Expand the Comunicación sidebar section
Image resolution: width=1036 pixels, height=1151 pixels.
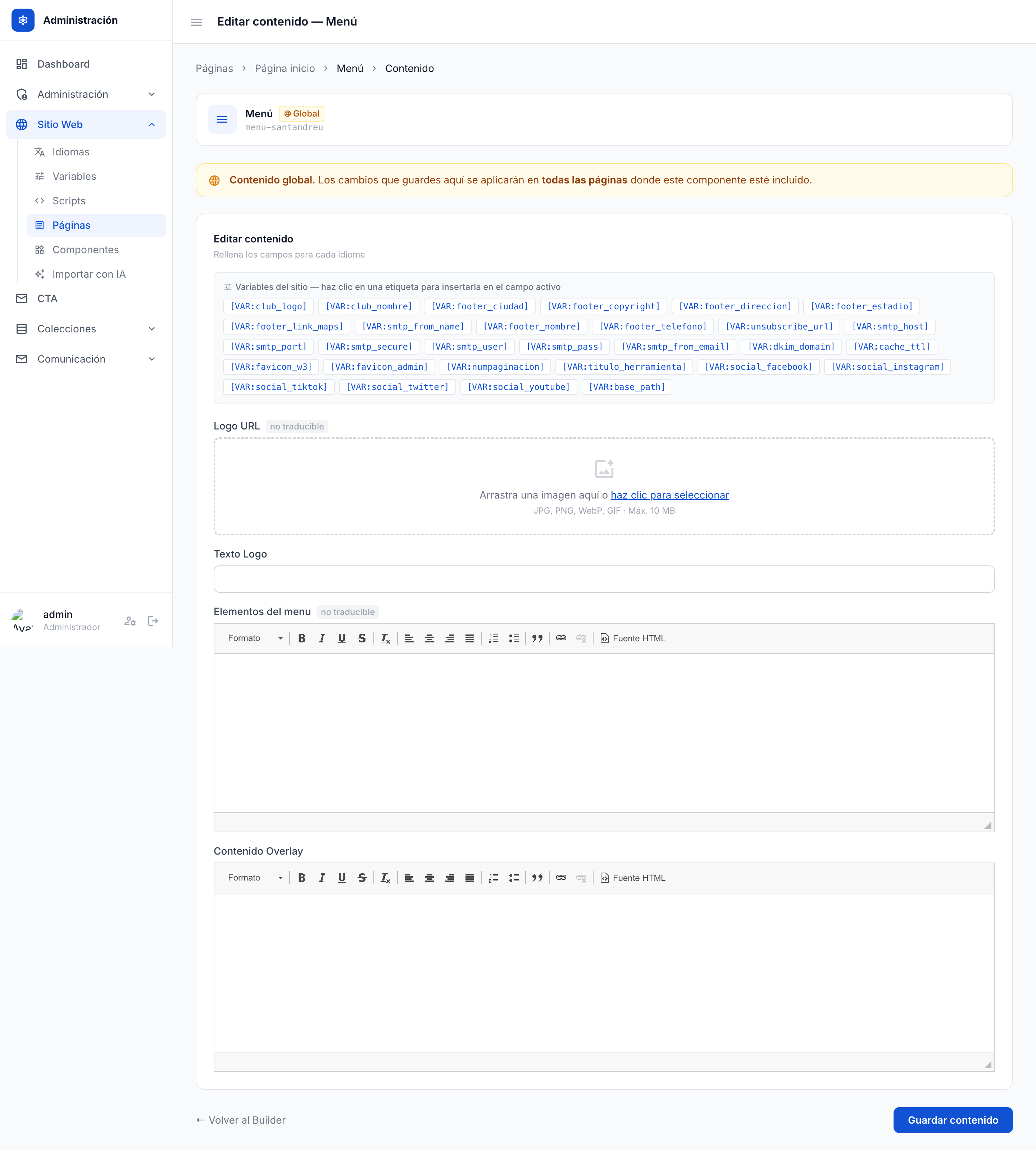(x=86, y=359)
